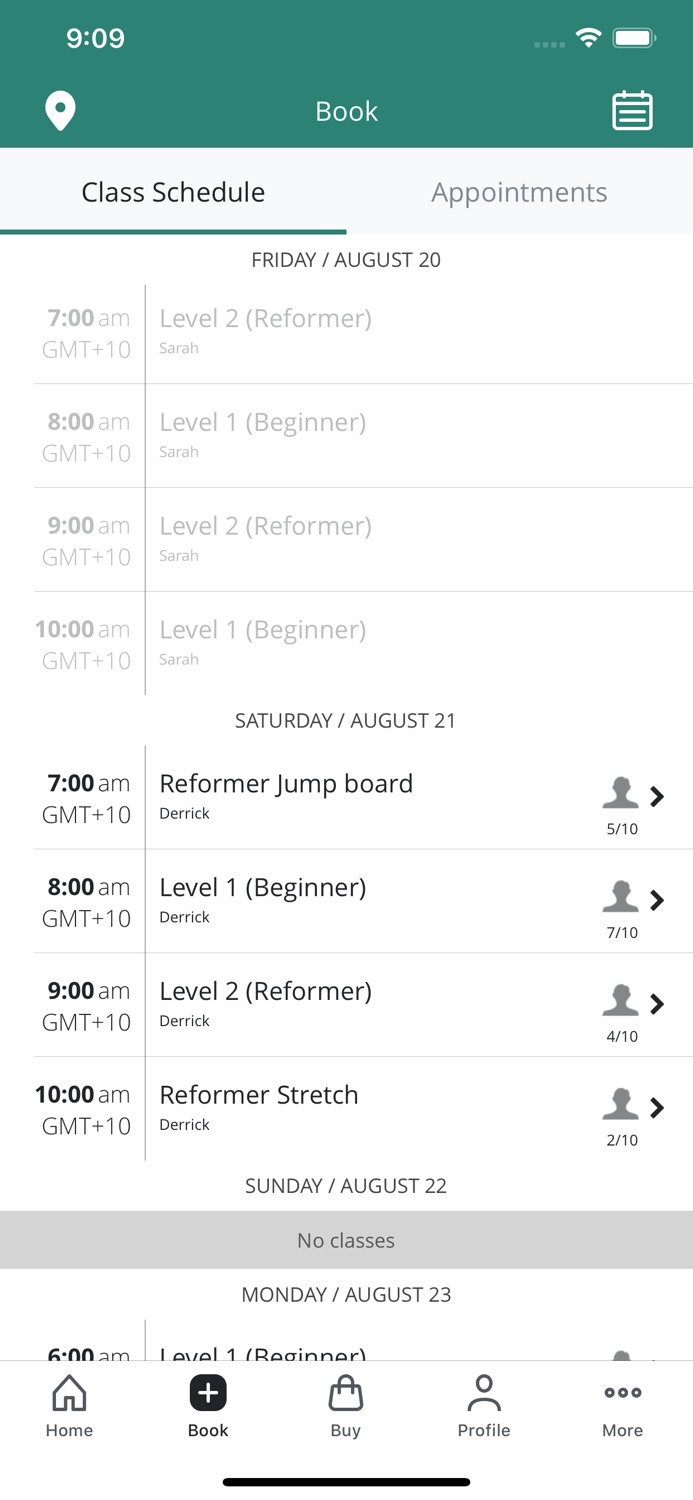
Task: Tap attendee icon for Reformer Jump board
Action: (620, 793)
